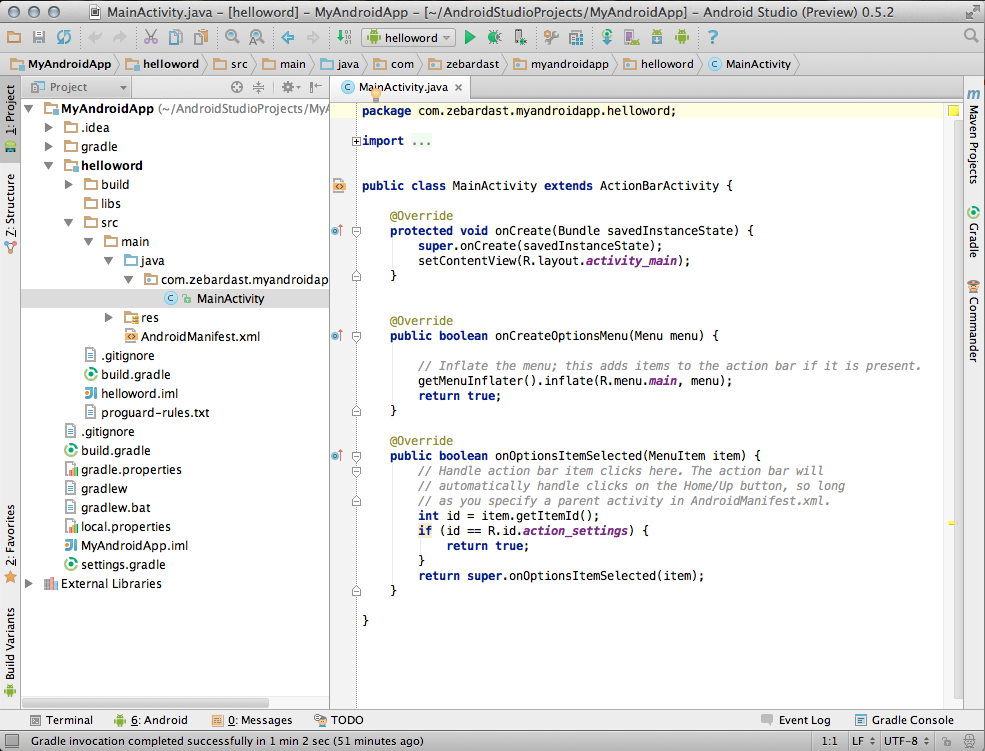This screenshot has width=985, height=751.
Task: Select the MyAndroidApp breadcrumb
Action: (x=60, y=64)
